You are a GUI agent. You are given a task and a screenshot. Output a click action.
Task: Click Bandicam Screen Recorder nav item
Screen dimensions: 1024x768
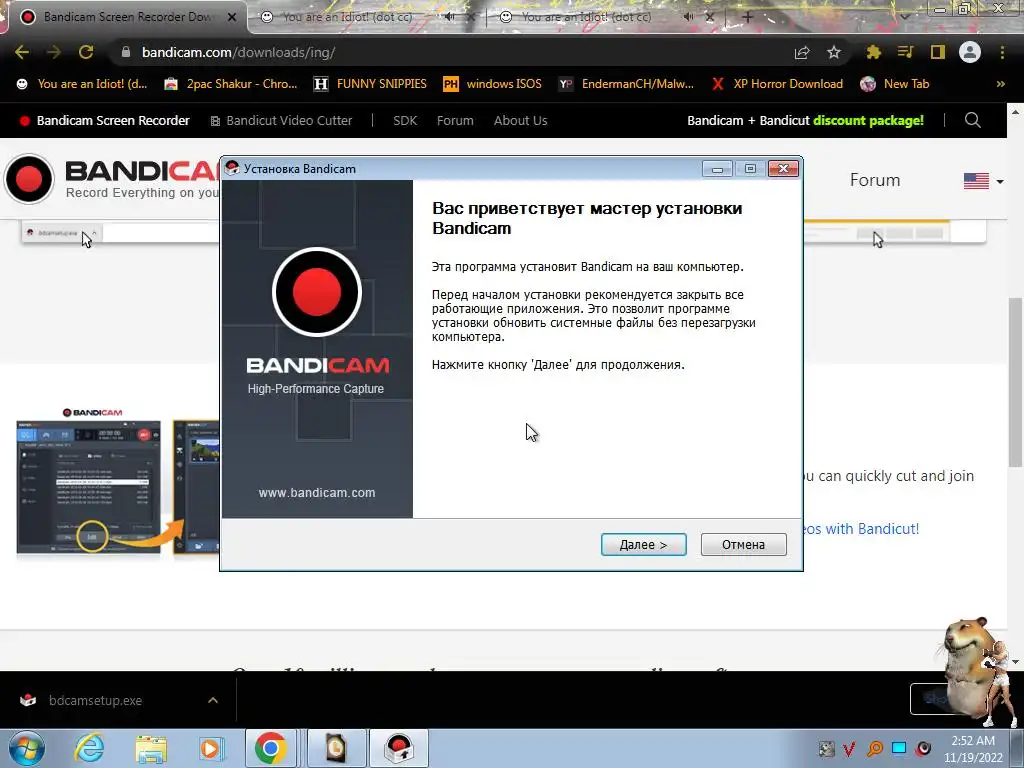(104, 120)
